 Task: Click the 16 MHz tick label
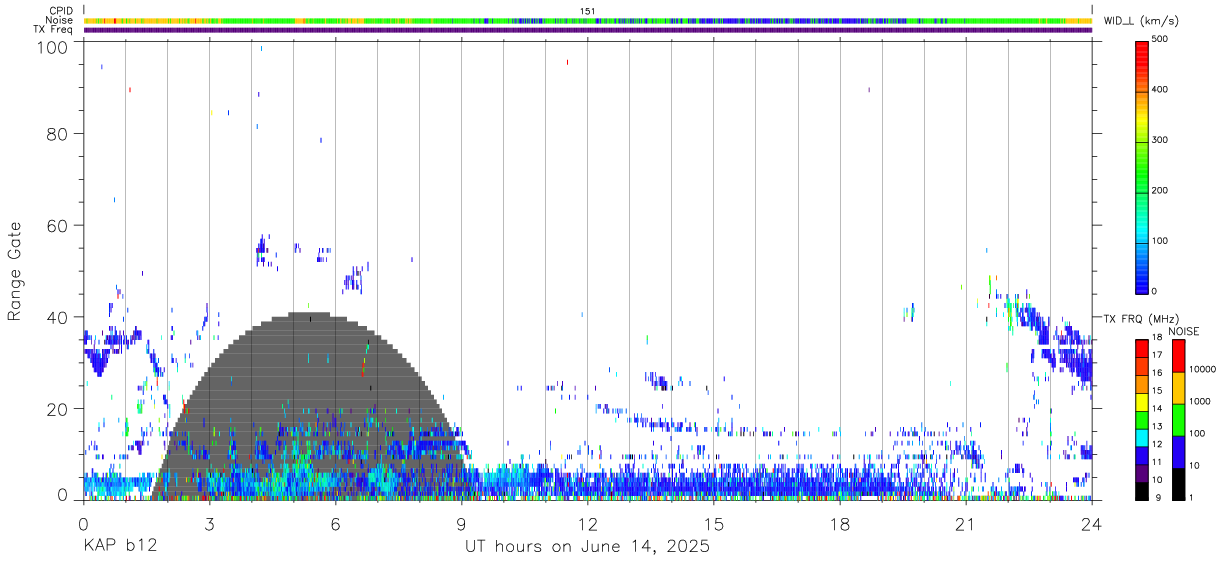1158,374
